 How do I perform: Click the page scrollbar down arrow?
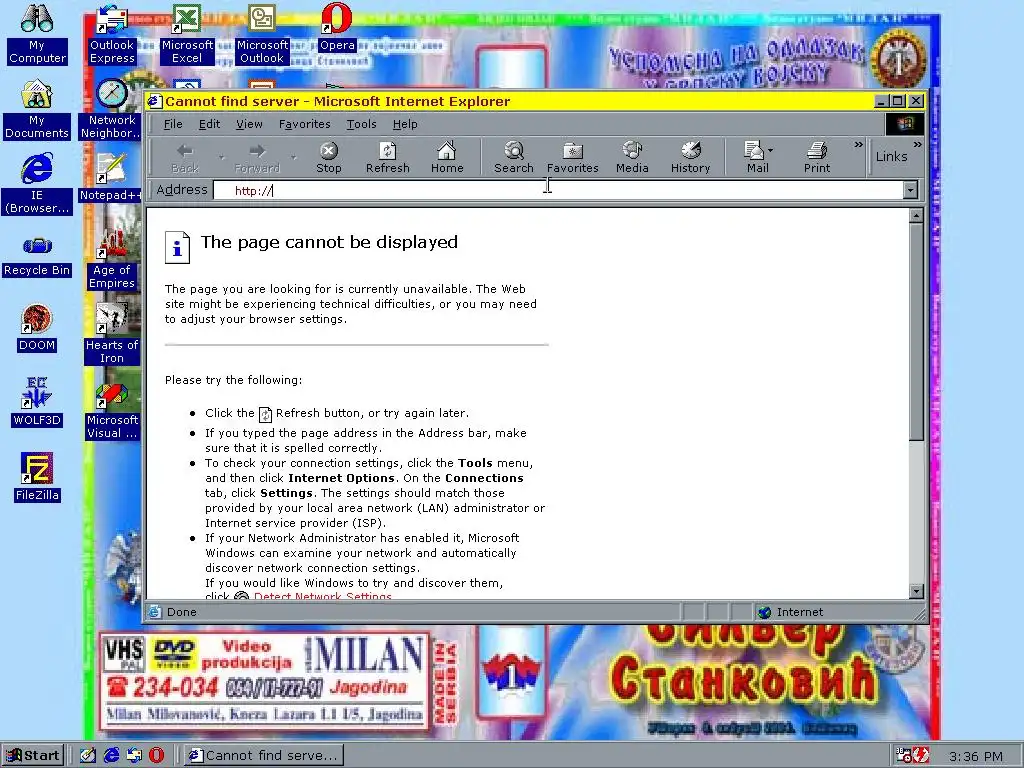916,591
